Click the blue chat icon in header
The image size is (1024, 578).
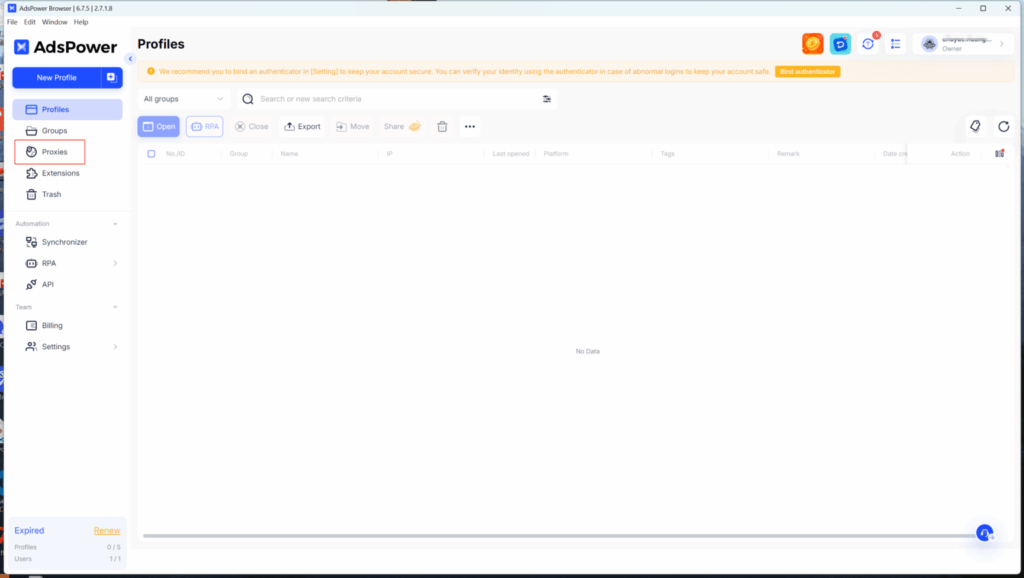coord(840,44)
